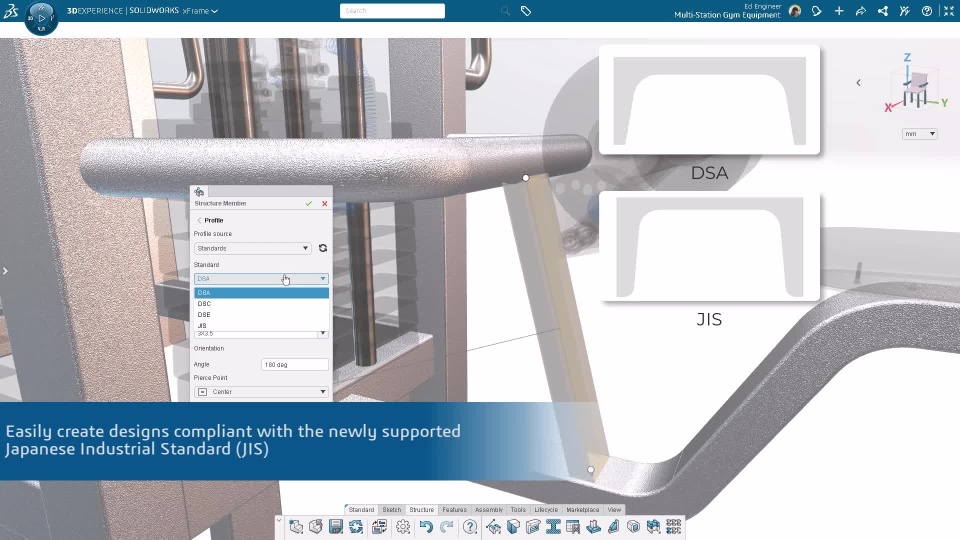Switch to the Structure tab
Screen dimensions: 960x540
click(421, 509)
